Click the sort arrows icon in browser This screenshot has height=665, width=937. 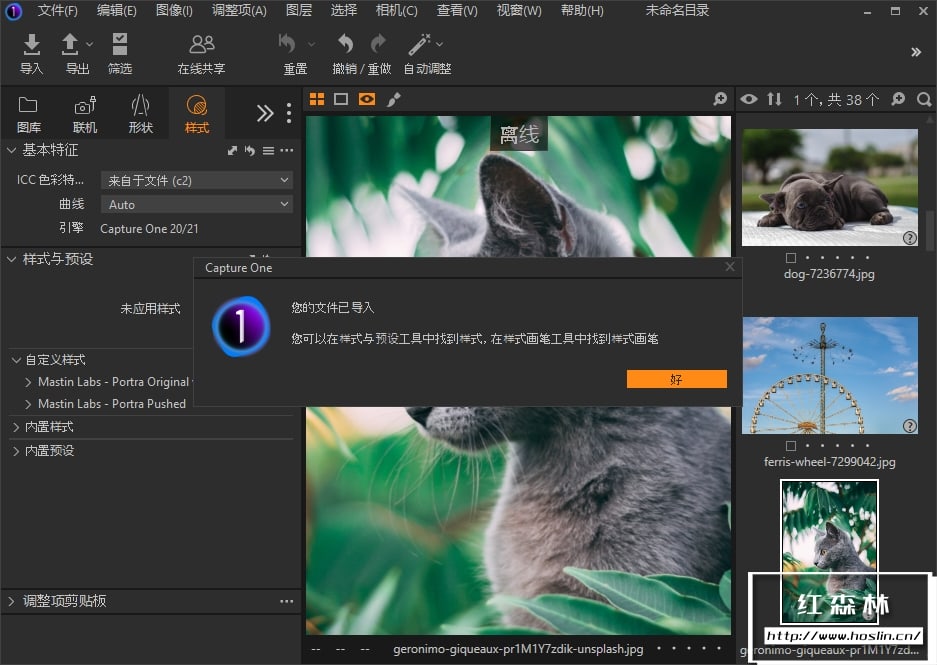[774, 99]
